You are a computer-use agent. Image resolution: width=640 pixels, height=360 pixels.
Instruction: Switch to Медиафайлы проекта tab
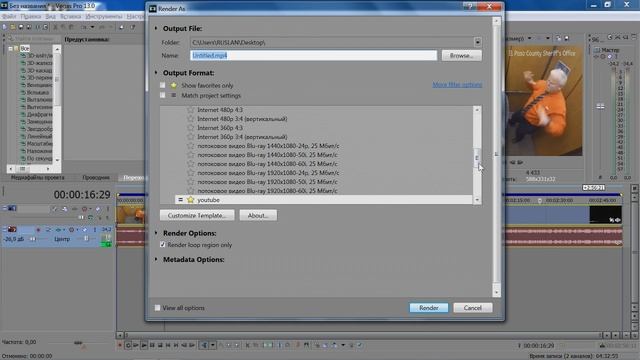[37, 178]
